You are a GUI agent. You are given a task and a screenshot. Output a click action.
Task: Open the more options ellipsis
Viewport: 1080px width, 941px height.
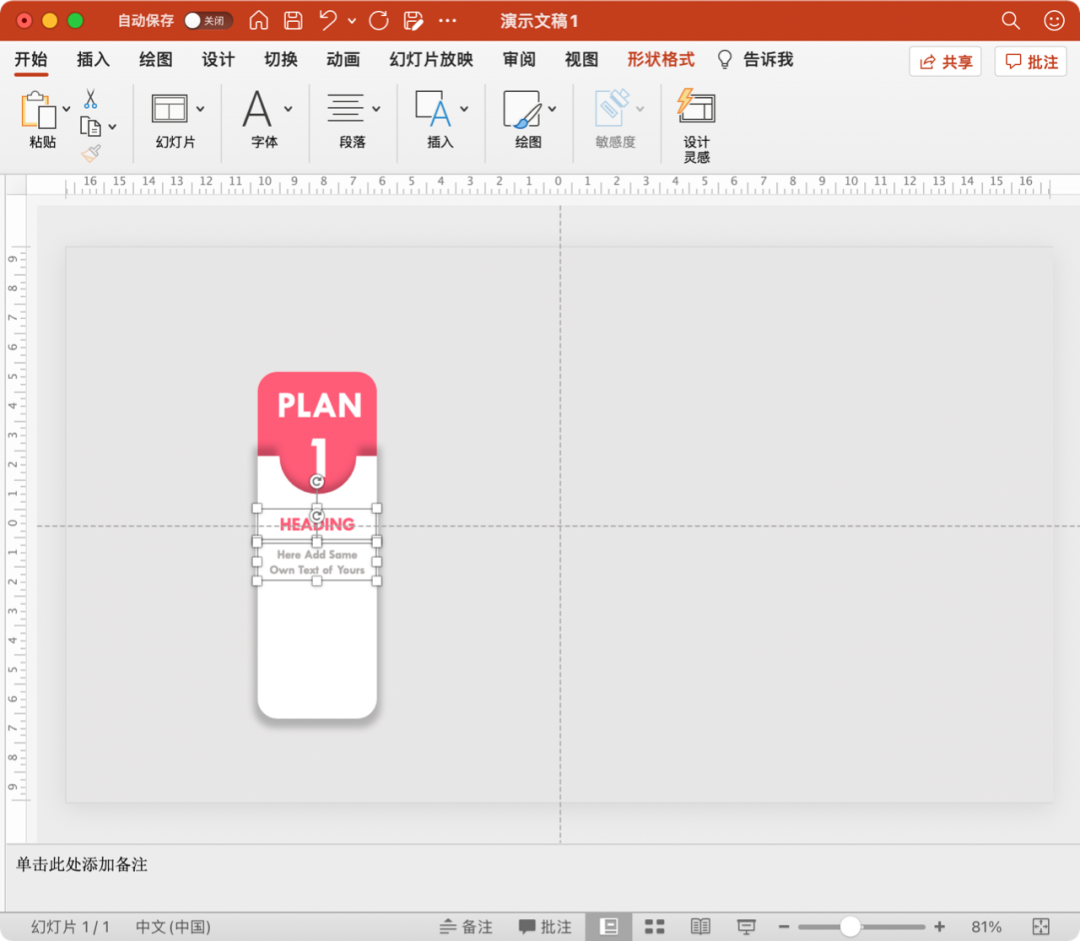pyautogui.click(x=448, y=21)
